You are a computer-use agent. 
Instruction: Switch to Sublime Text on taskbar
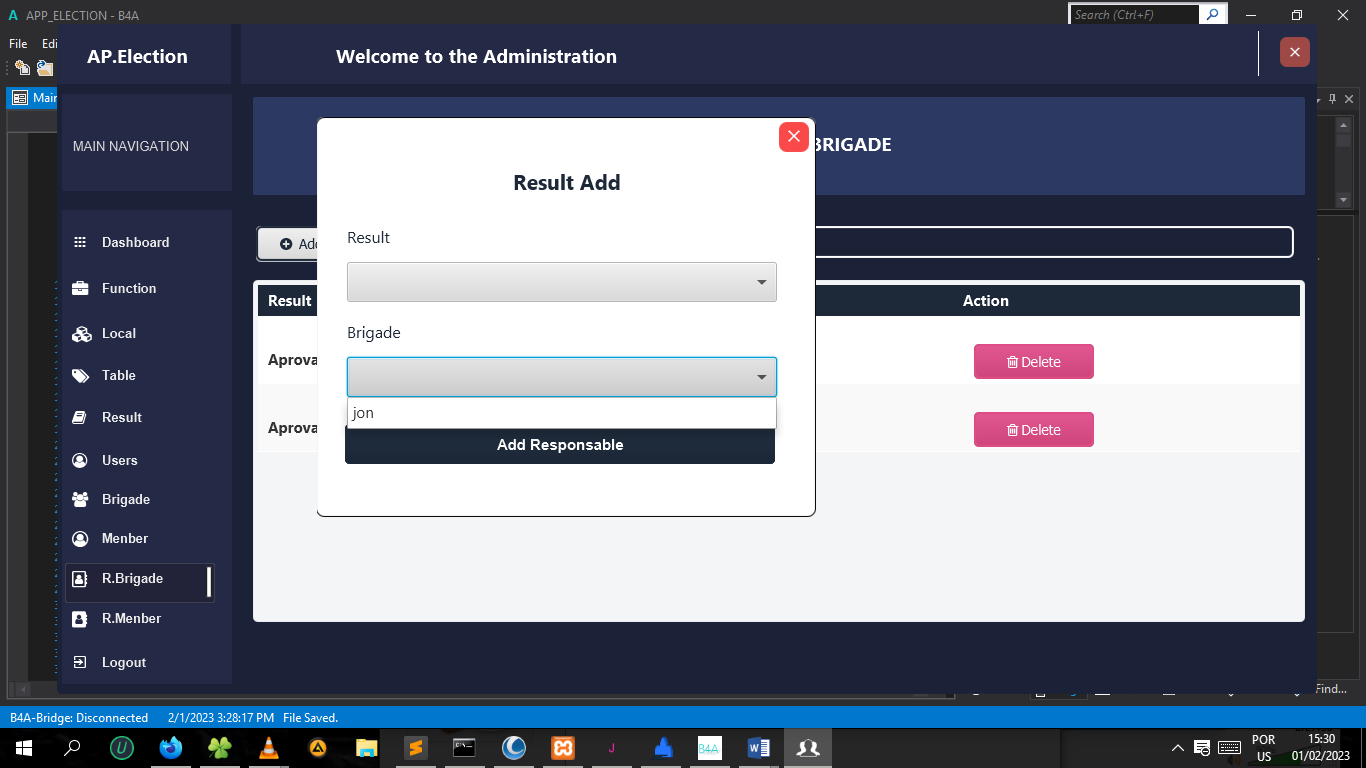coord(416,748)
